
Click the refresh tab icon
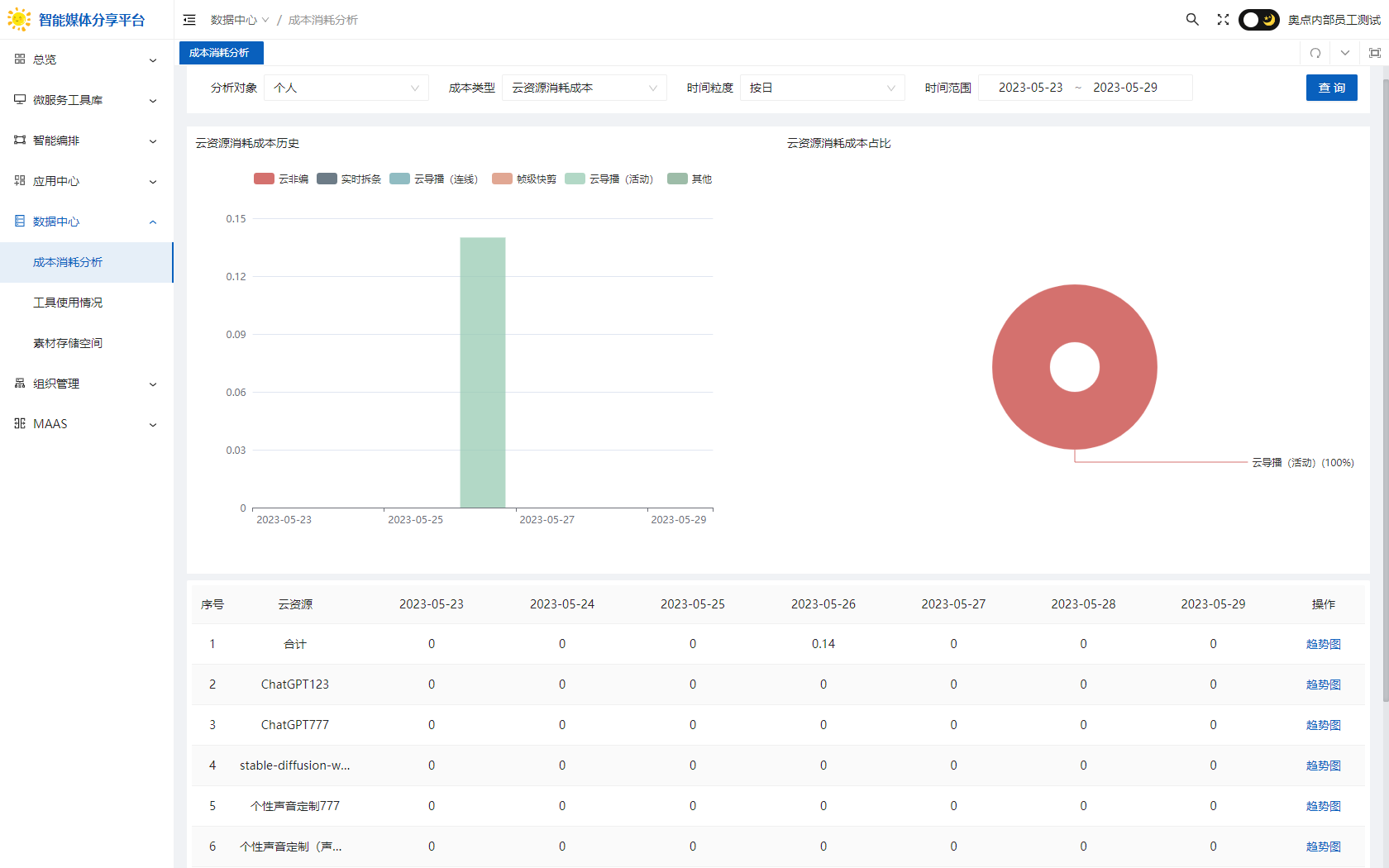(1315, 53)
